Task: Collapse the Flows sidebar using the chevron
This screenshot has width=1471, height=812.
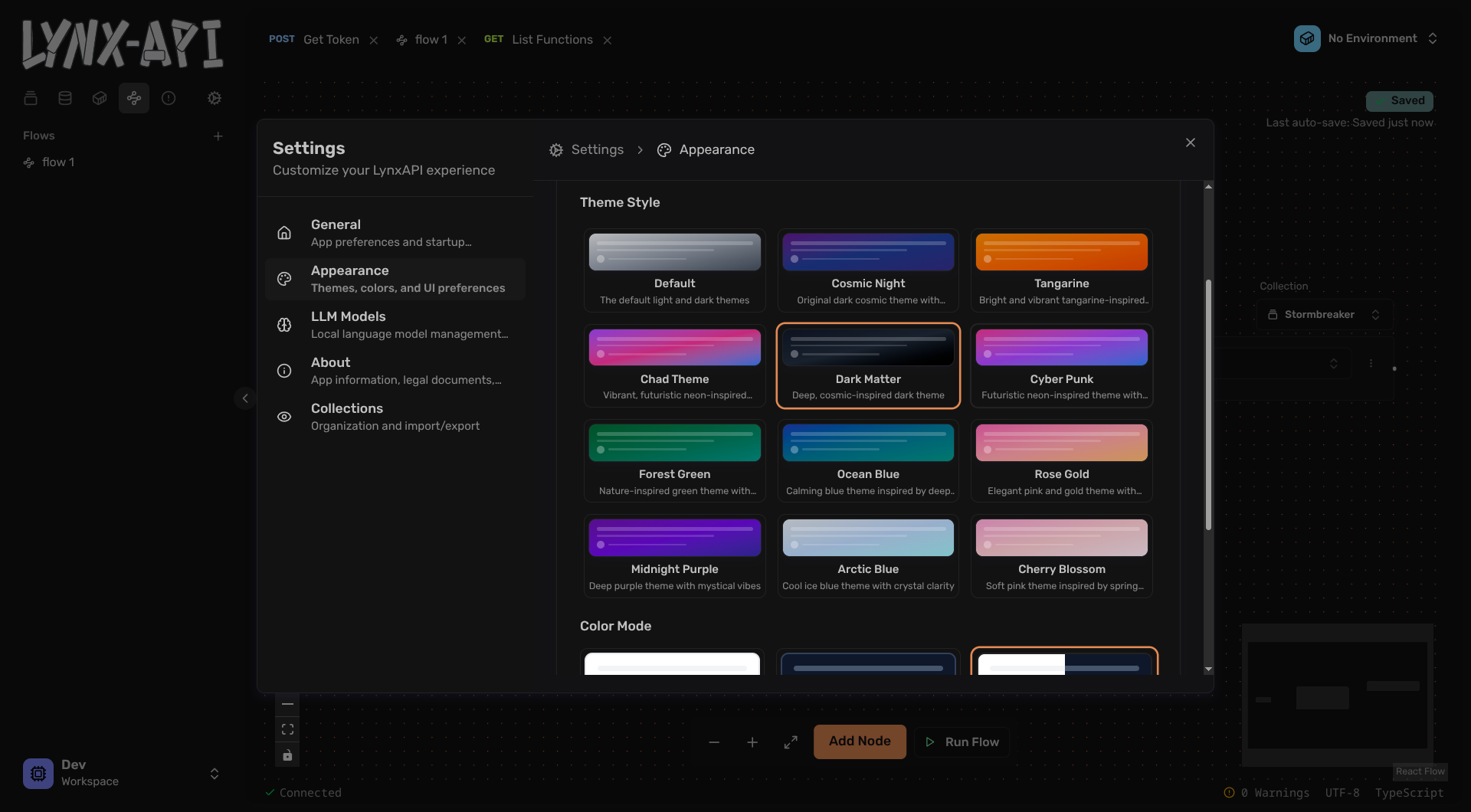Action: pos(244,398)
